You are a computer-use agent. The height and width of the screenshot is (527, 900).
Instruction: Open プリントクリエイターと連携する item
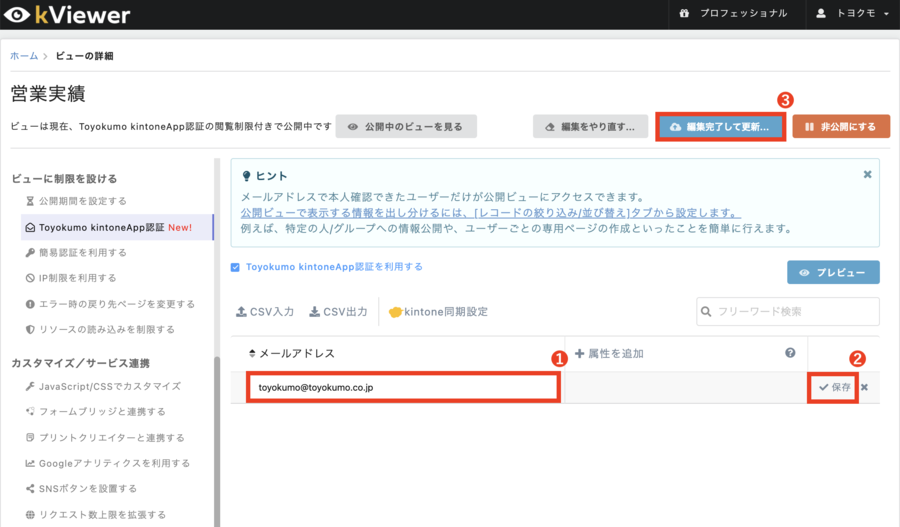pyautogui.click(x=105, y=437)
